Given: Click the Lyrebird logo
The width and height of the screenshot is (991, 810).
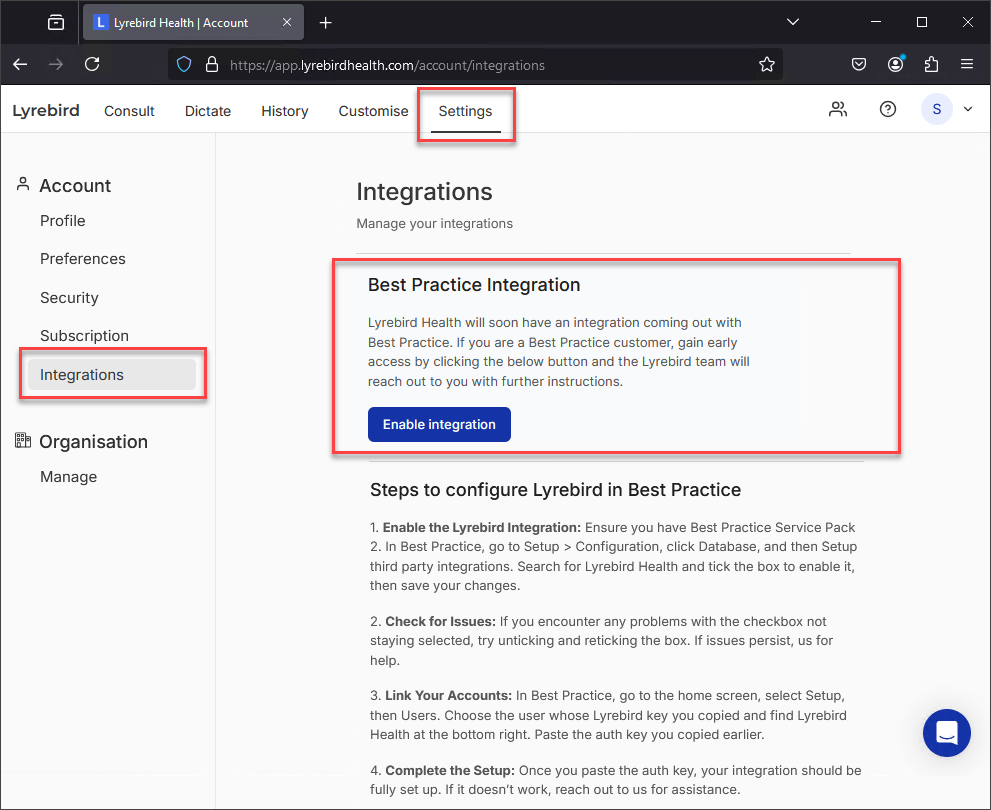Looking at the screenshot, I should [x=46, y=111].
